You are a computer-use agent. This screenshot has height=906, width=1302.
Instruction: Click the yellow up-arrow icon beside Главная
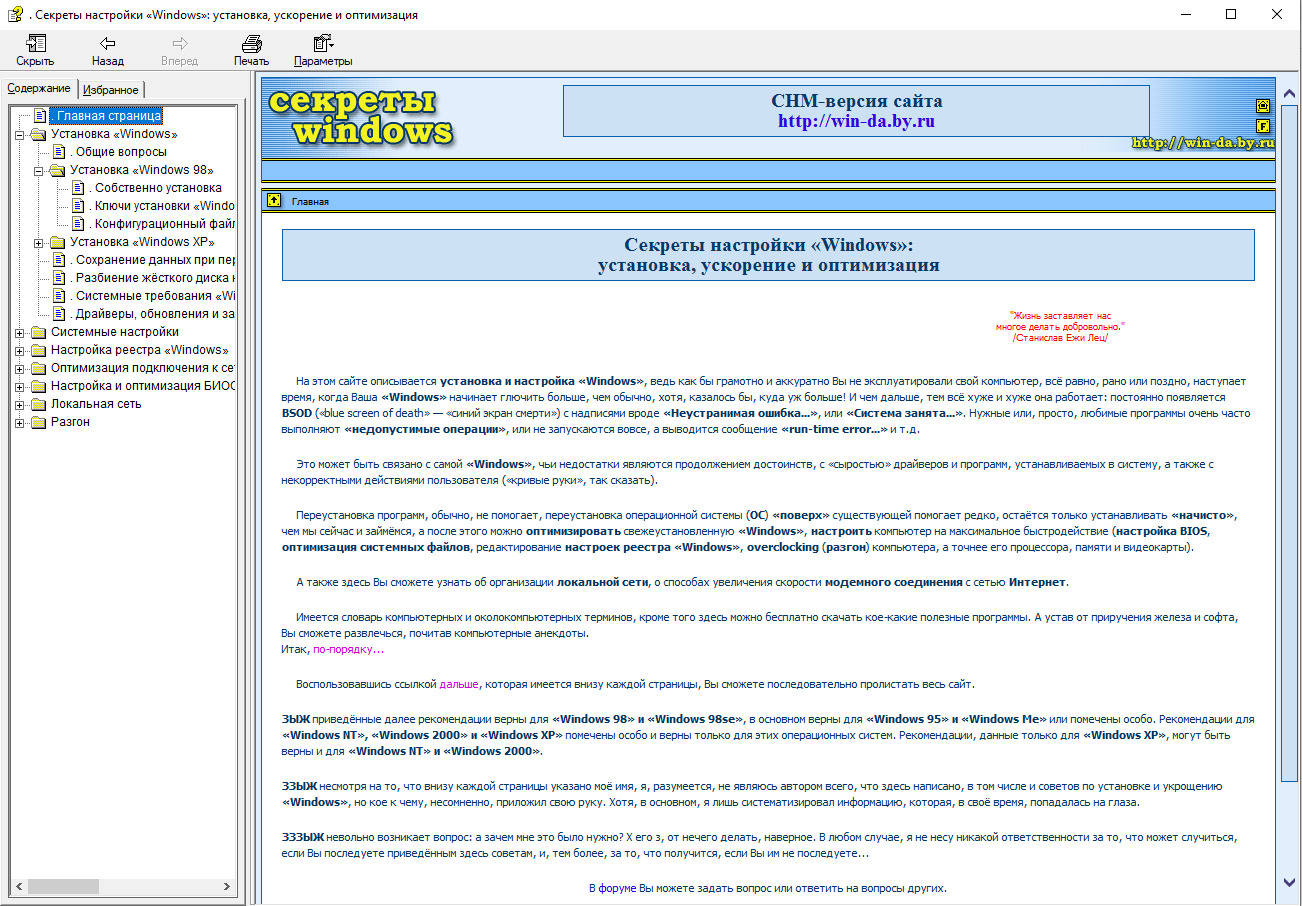click(274, 200)
